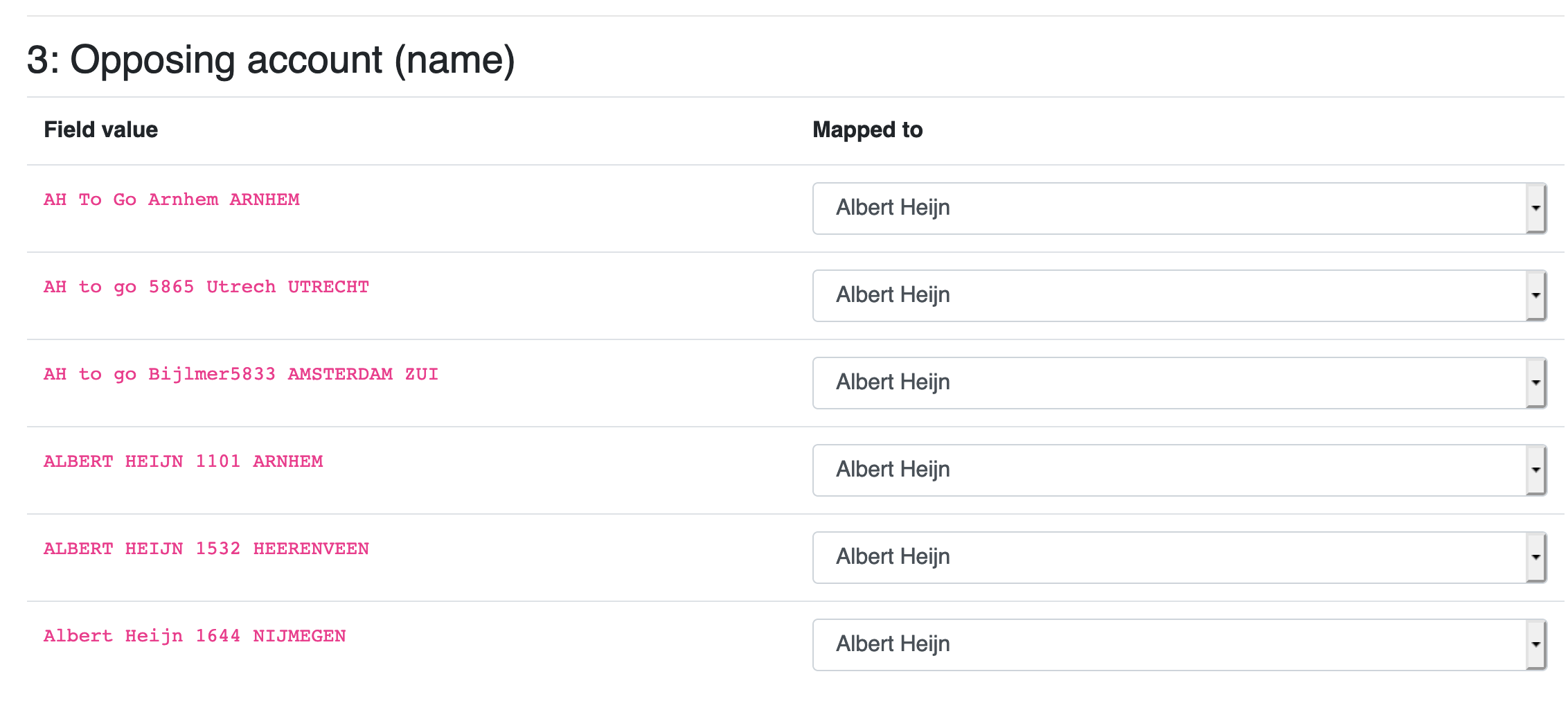The width and height of the screenshot is (1568, 701).
Task: Open the dropdown for ALBERT HEIJN 1101 ARNHEM
Action: (x=1177, y=470)
